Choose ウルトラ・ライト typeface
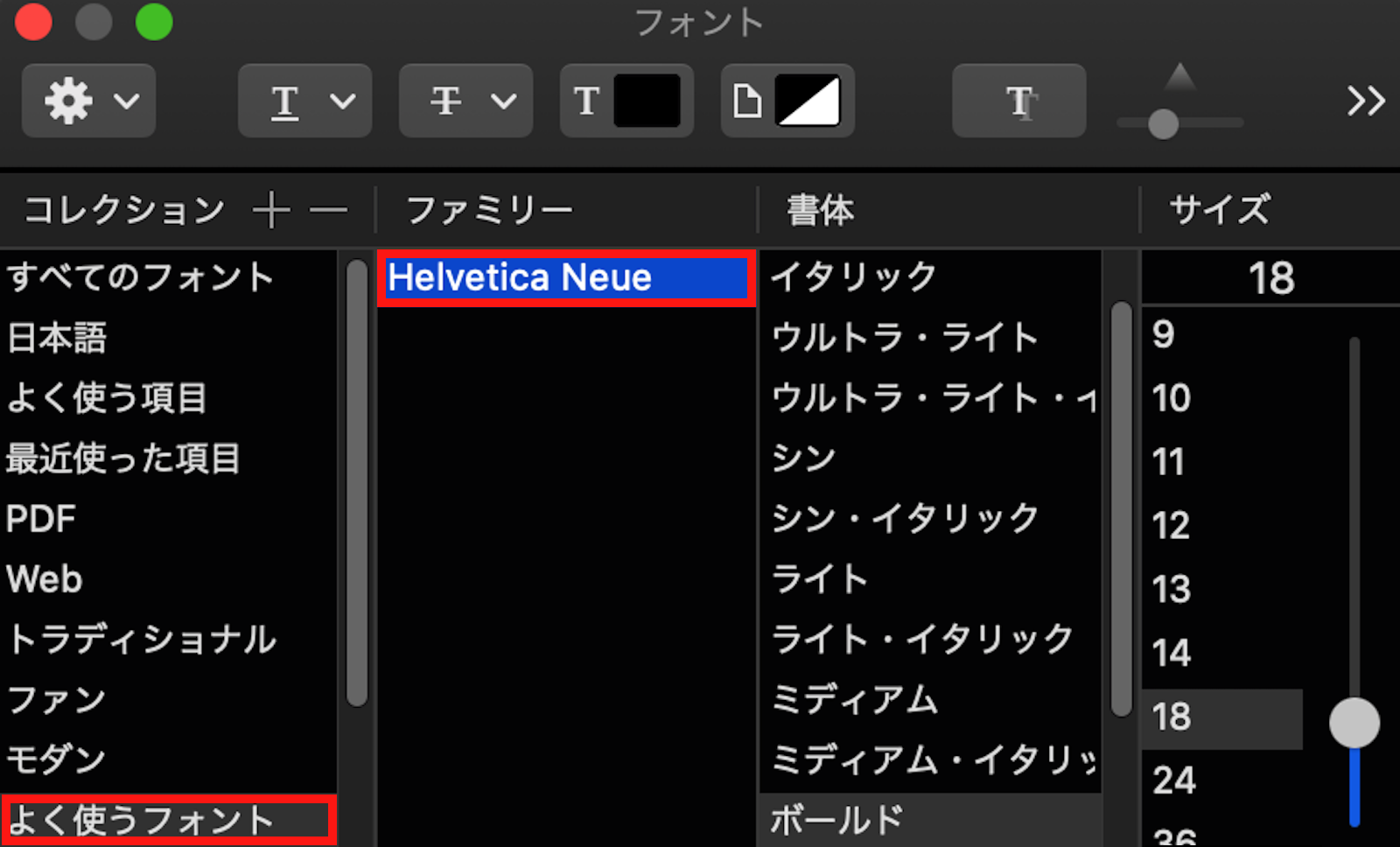Screen dimensions: 1400x847 930,338
